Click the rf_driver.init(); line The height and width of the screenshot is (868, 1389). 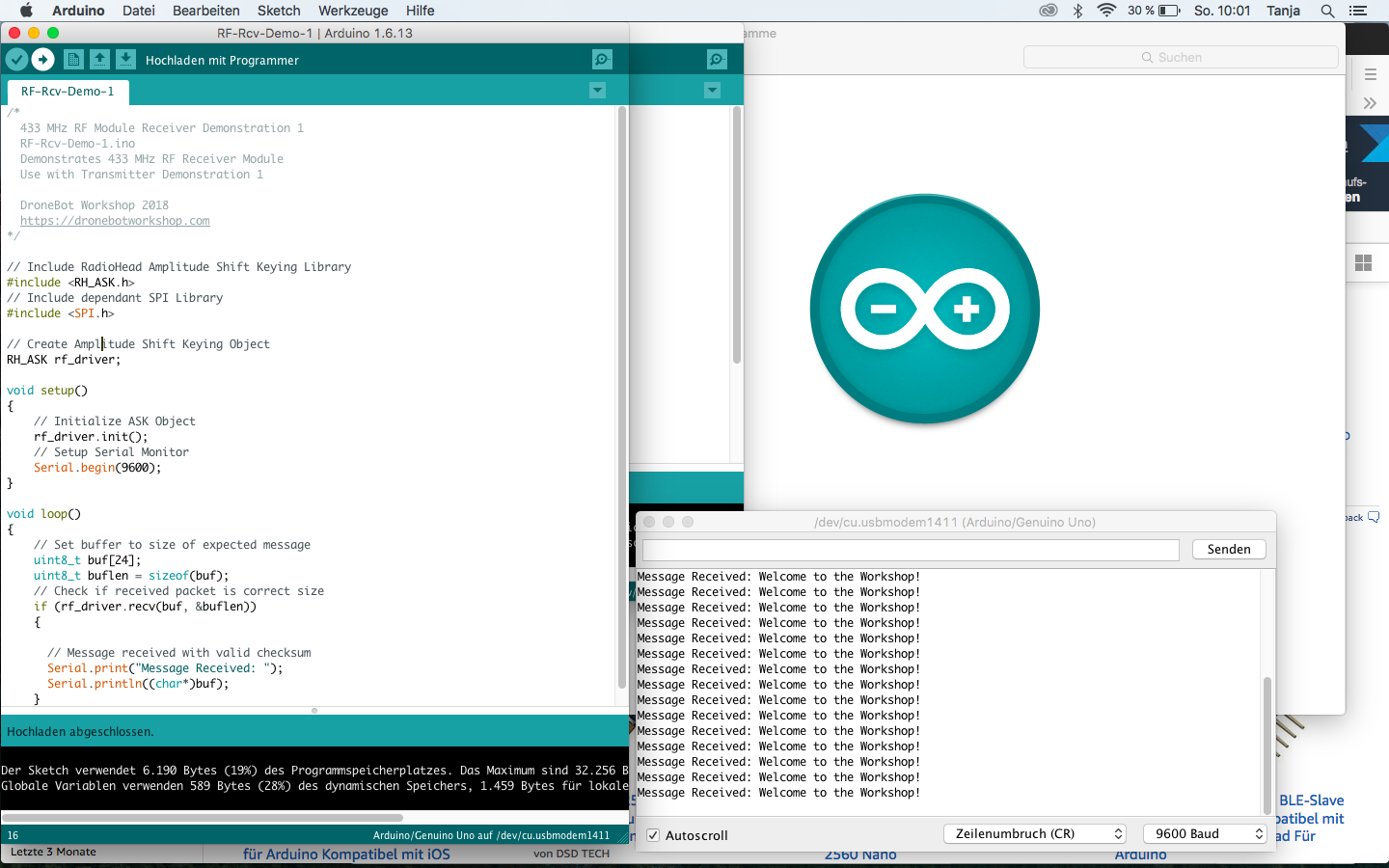(x=91, y=437)
